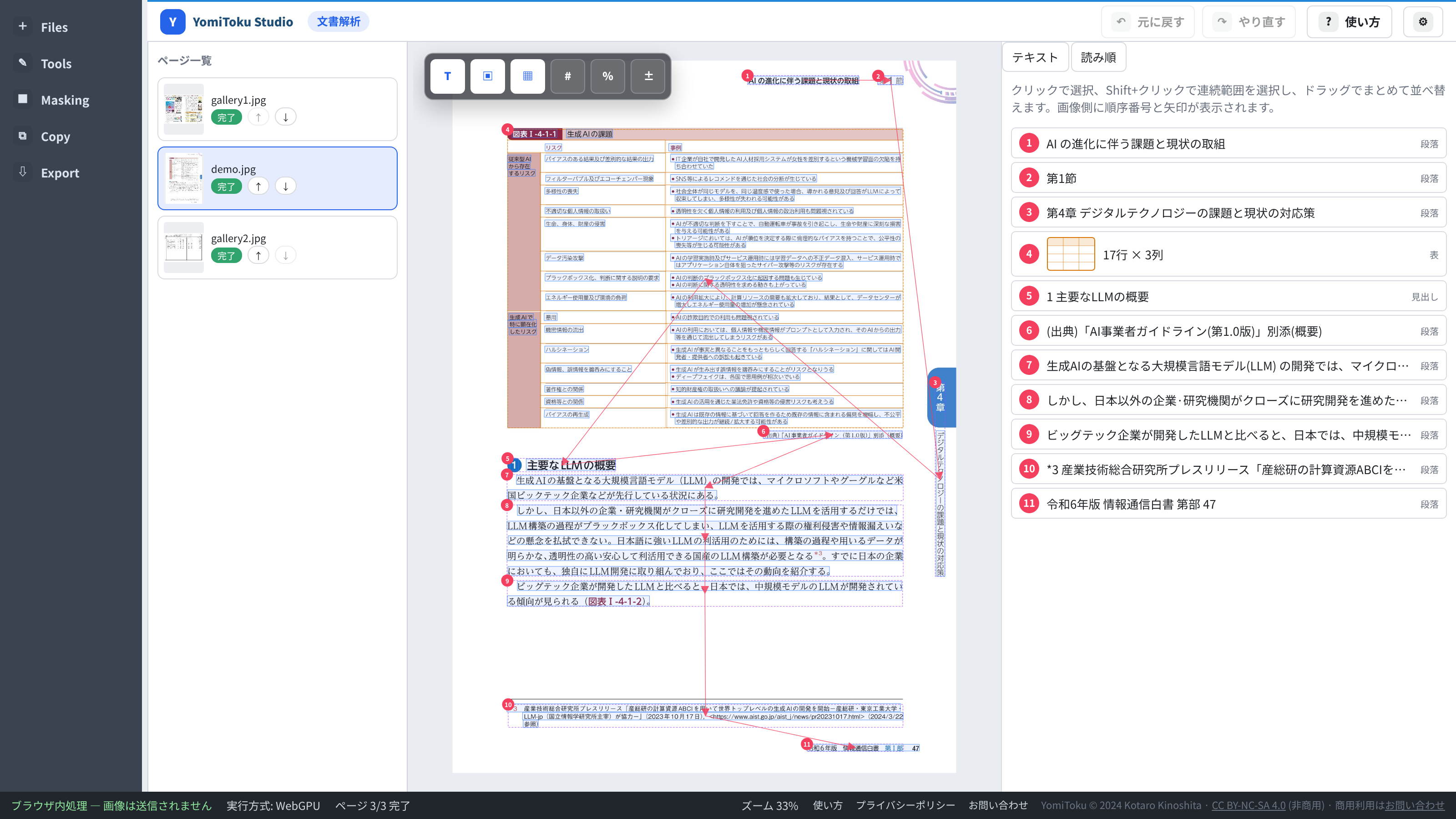Click the 元に戻す undo button
This screenshot has width=1456, height=819.
pos(1148,22)
